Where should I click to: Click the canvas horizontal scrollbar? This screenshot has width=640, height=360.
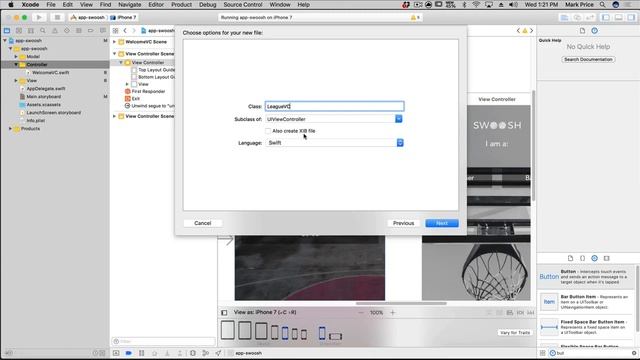[x=401, y=303]
